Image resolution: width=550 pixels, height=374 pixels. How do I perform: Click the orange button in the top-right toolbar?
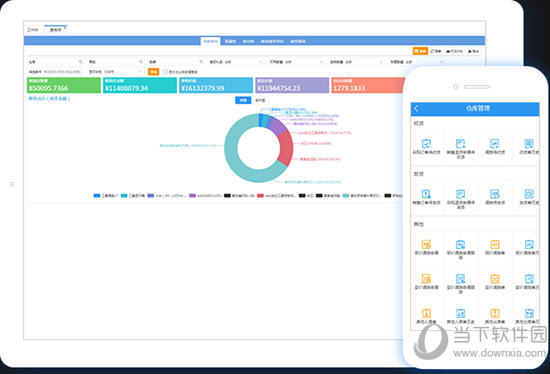click(x=420, y=51)
